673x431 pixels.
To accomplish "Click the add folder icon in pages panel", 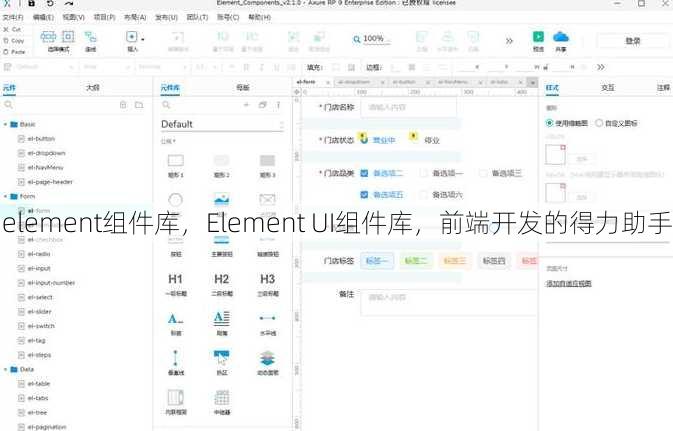I will (x=139, y=105).
